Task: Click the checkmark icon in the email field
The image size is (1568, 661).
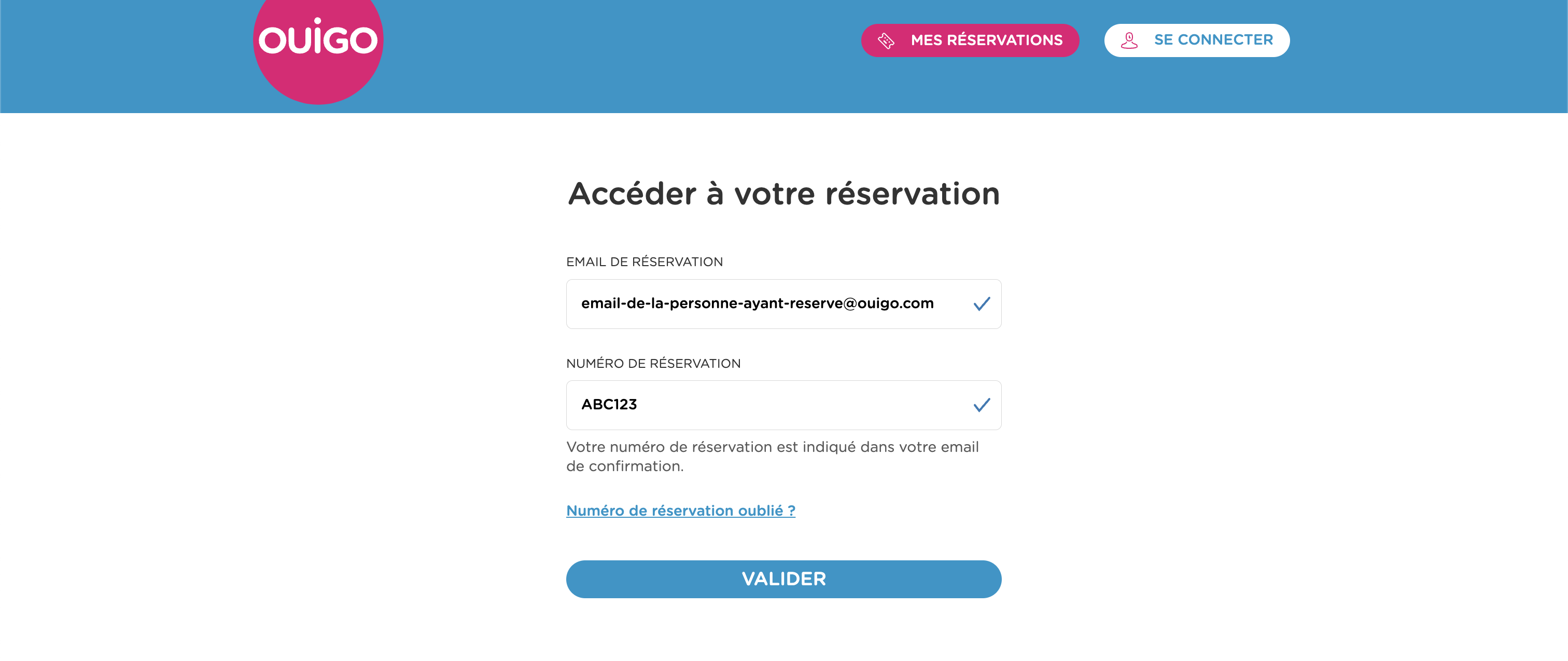Action: 981,304
